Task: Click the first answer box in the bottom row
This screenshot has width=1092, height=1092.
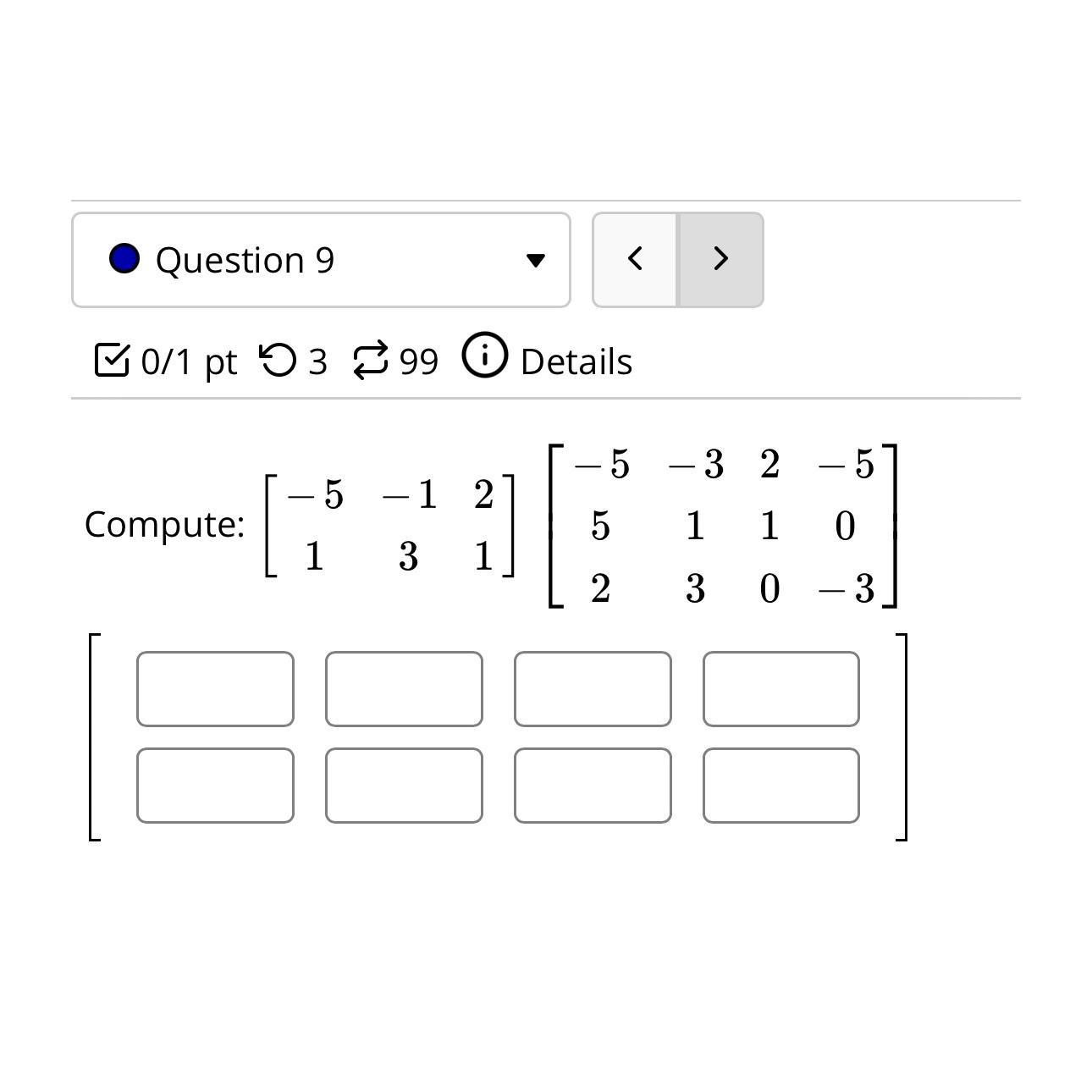Action: point(214,785)
